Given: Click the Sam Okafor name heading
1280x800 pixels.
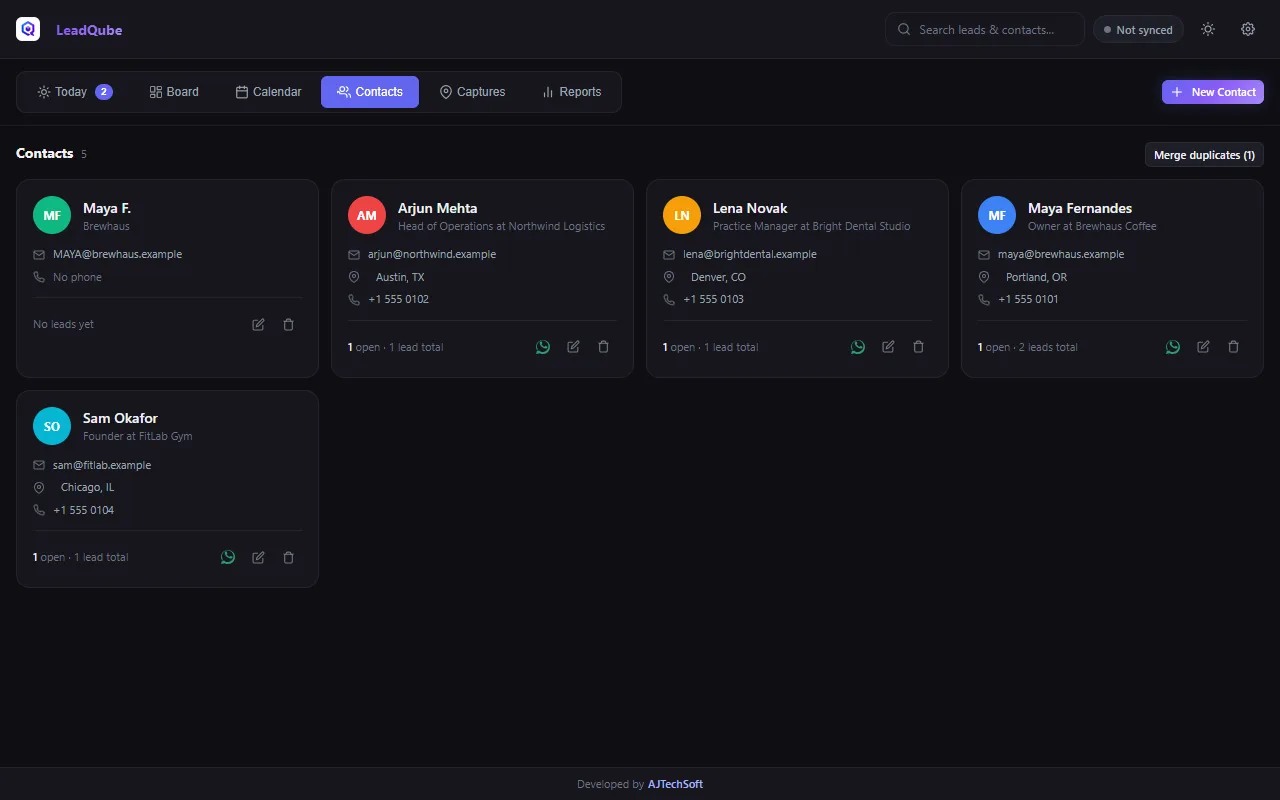Looking at the screenshot, I should point(120,418).
